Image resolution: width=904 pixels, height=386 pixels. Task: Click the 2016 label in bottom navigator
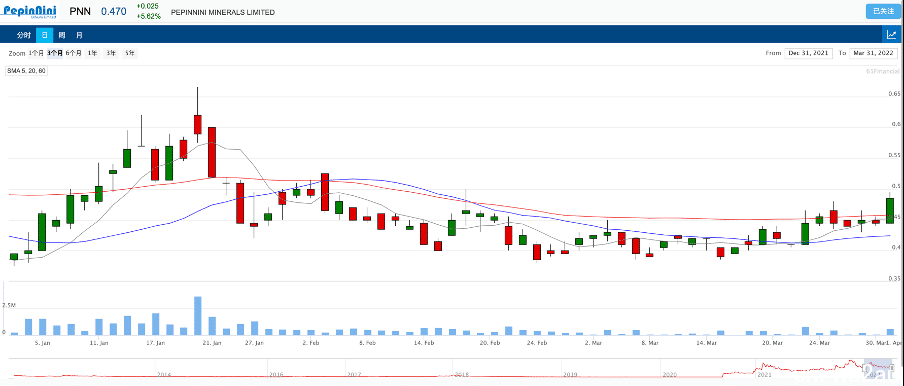pos(276,374)
